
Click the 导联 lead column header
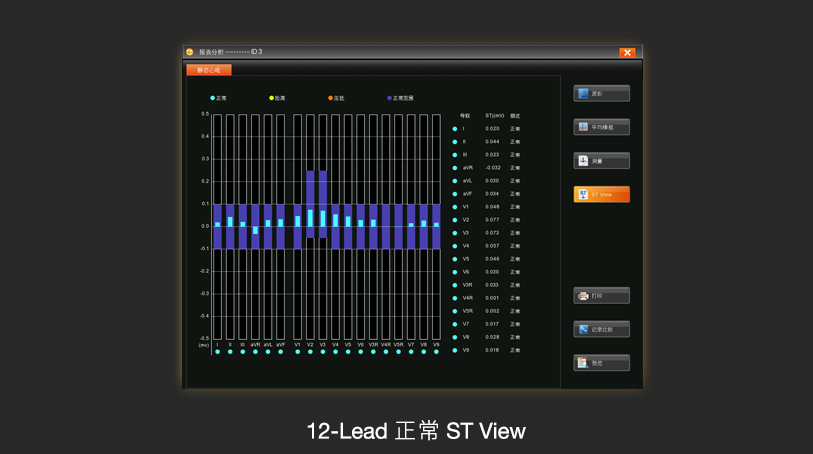pos(465,116)
